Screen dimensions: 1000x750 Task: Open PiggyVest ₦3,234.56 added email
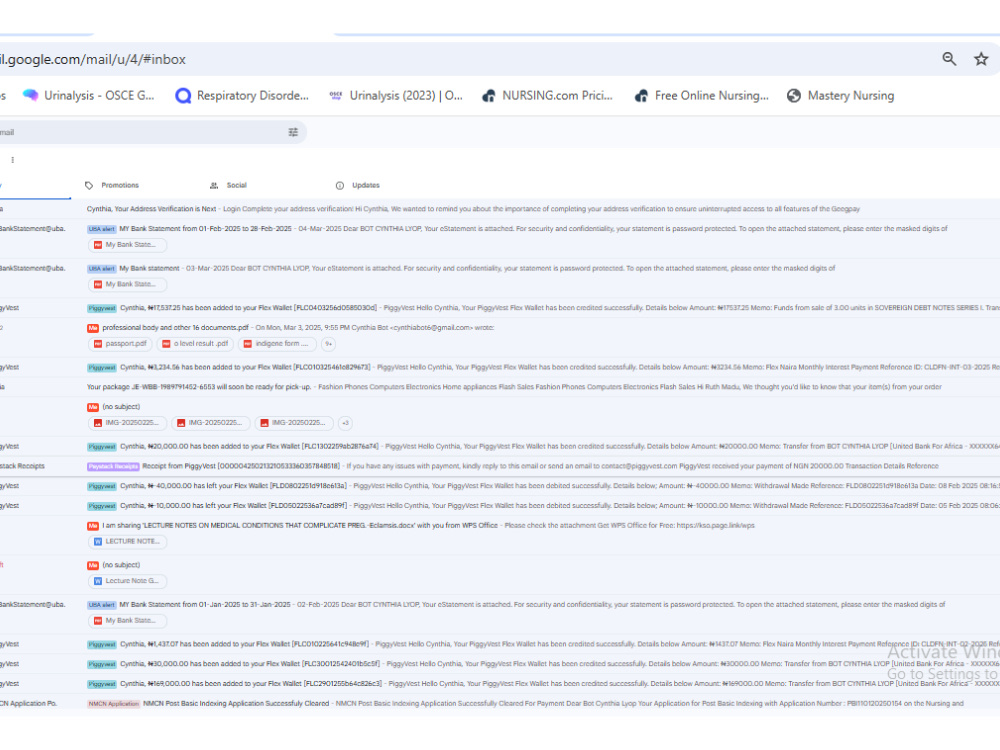[x=500, y=367]
